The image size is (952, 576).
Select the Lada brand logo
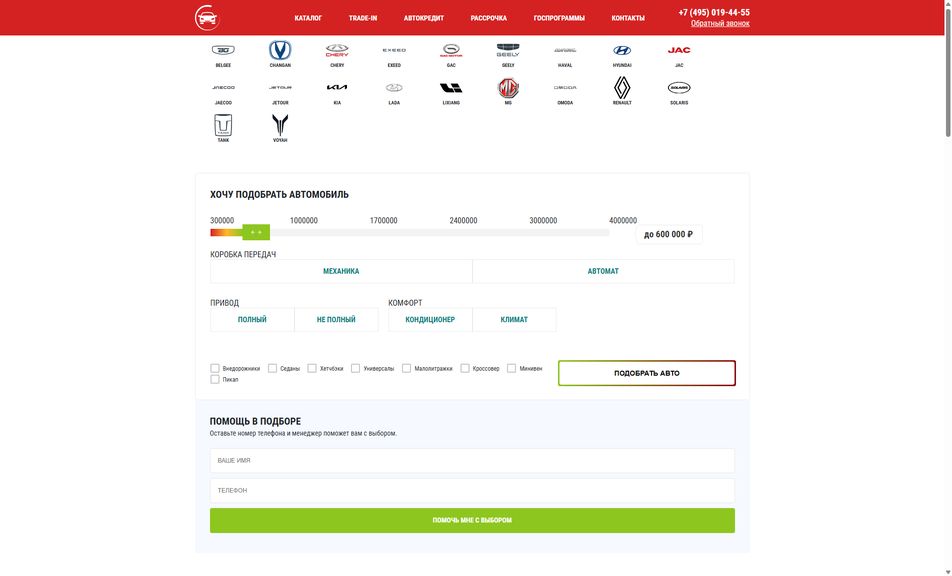[394, 88]
